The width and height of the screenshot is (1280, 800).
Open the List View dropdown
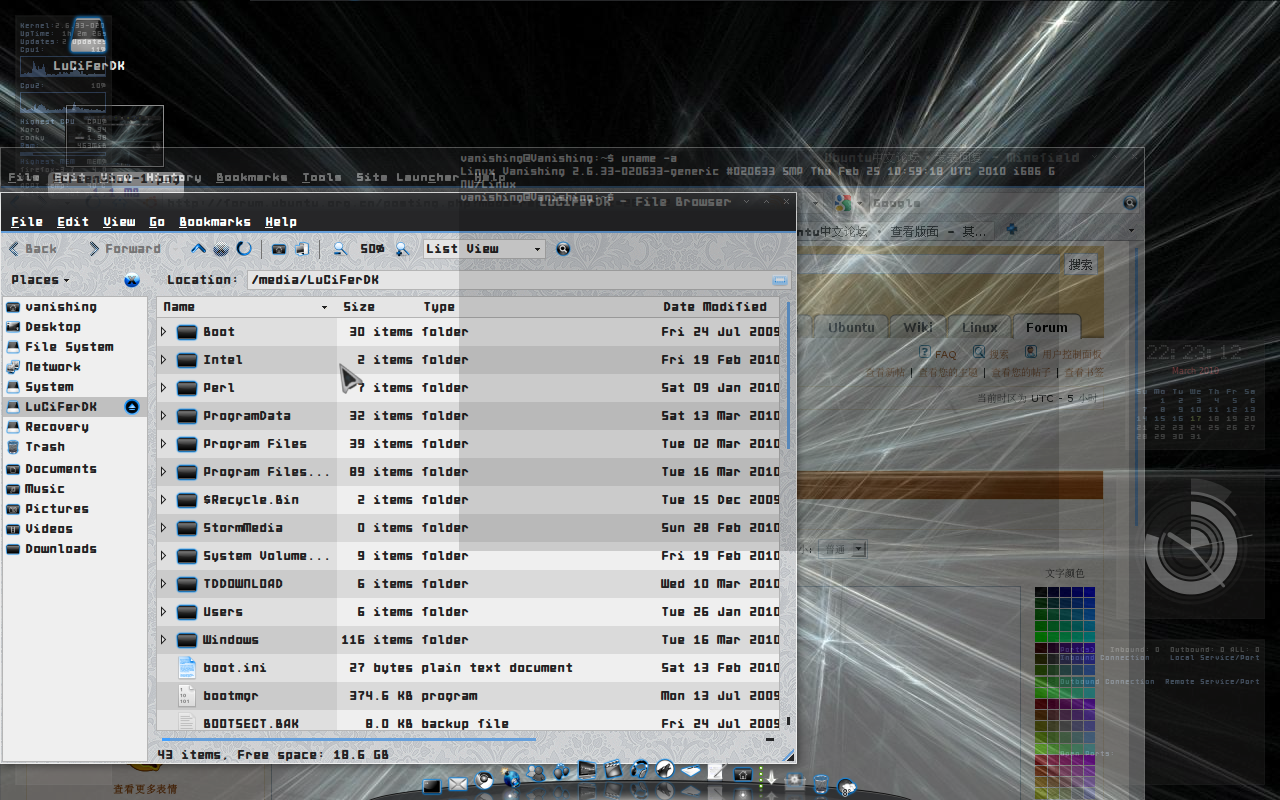click(484, 249)
